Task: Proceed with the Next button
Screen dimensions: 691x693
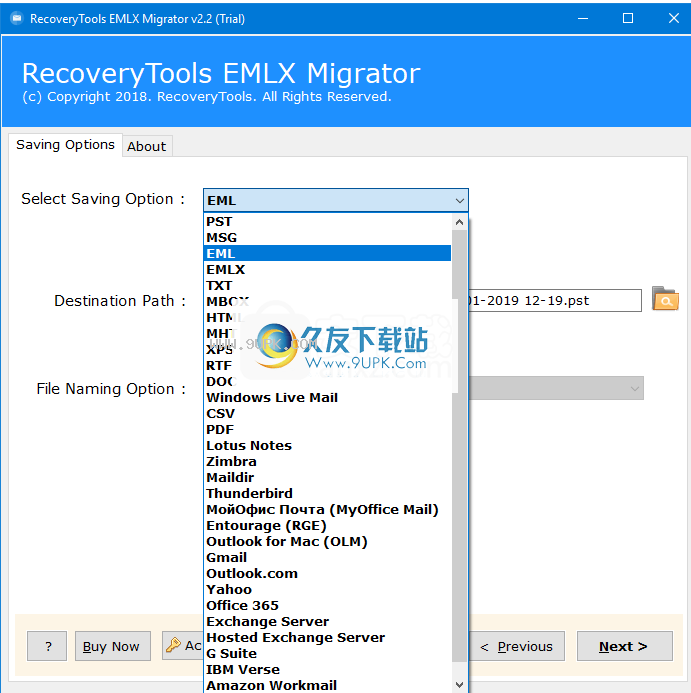Action: 625,646
